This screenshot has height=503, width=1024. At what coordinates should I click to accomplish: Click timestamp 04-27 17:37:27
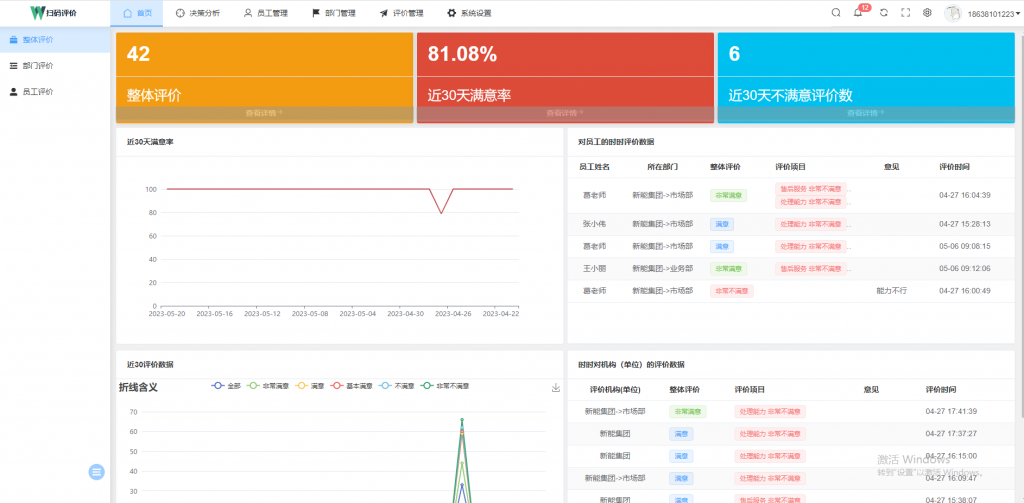tap(951, 434)
